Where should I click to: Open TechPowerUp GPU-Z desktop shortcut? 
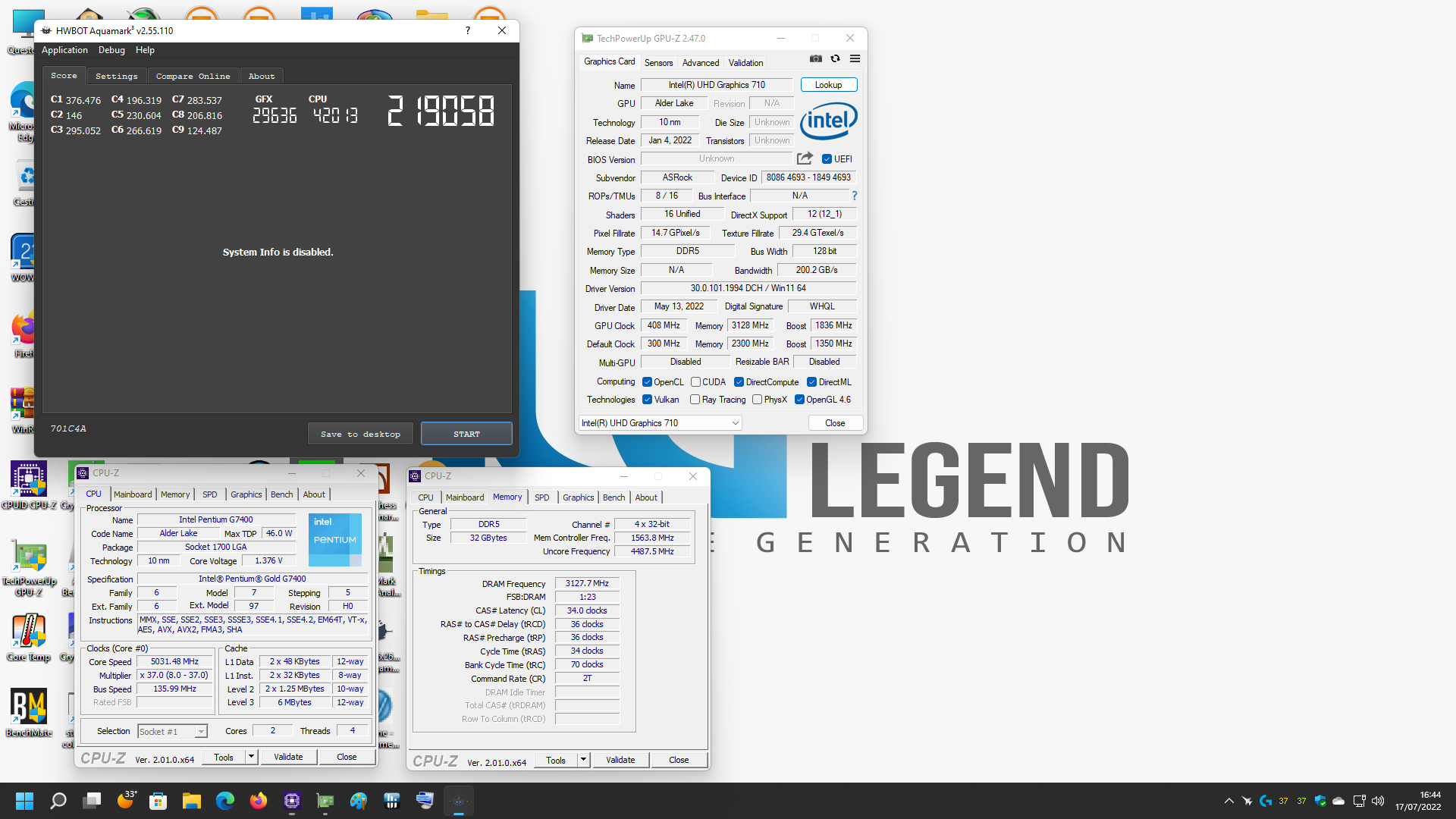pyautogui.click(x=29, y=569)
